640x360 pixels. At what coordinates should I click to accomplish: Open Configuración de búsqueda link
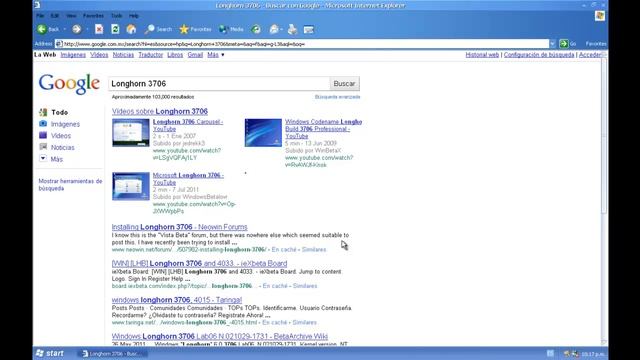[x=539, y=55]
